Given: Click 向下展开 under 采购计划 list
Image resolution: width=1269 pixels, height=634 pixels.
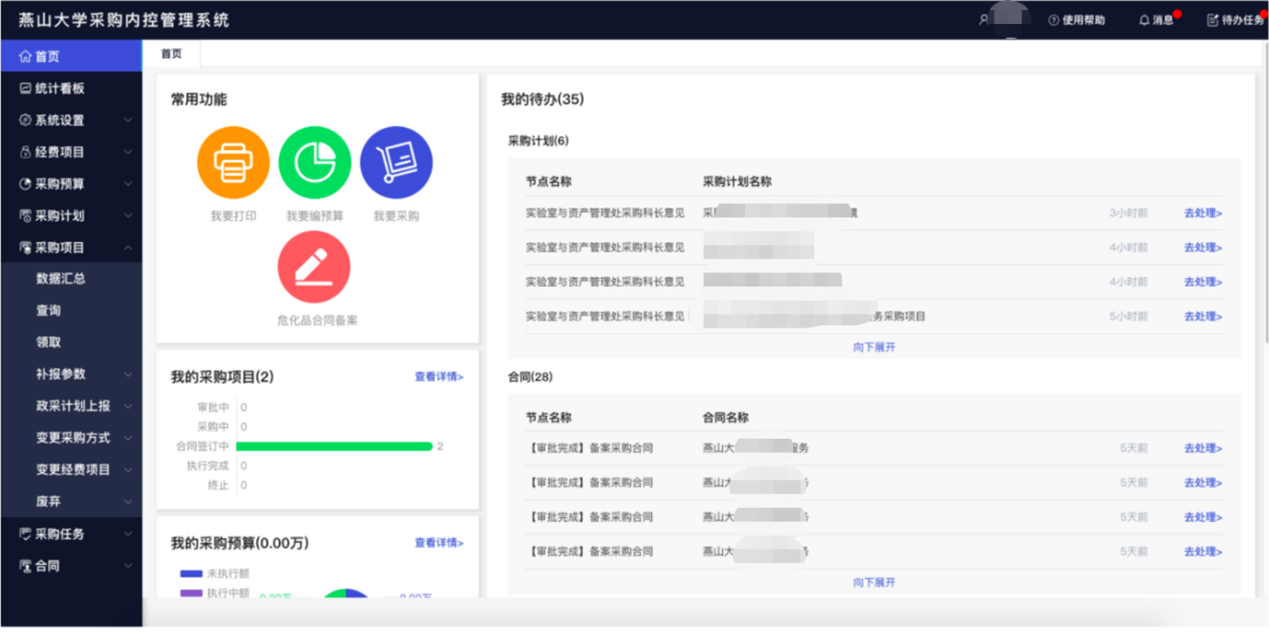Looking at the screenshot, I should point(874,347).
